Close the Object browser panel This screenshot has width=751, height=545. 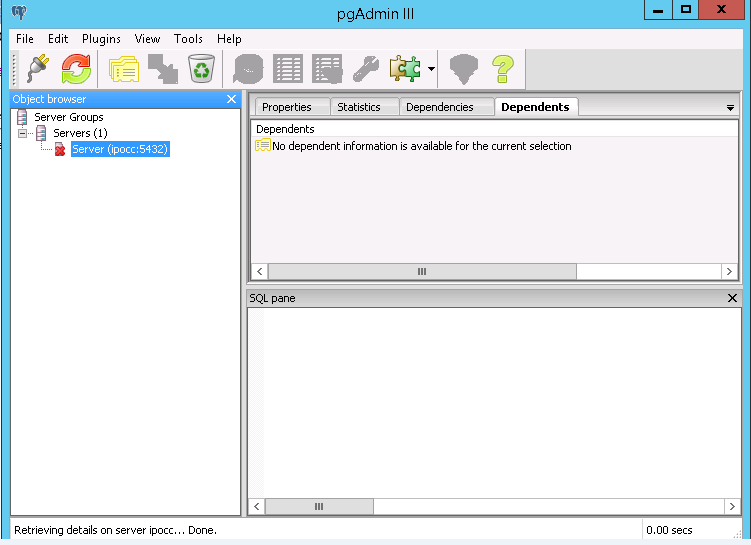click(x=231, y=99)
